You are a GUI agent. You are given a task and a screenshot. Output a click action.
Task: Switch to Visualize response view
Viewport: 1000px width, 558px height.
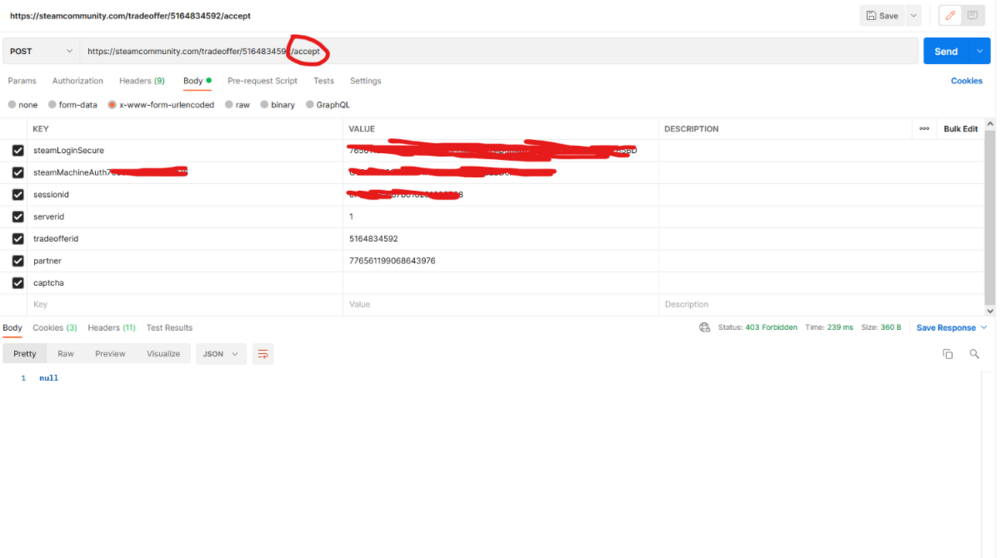[x=163, y=354]
